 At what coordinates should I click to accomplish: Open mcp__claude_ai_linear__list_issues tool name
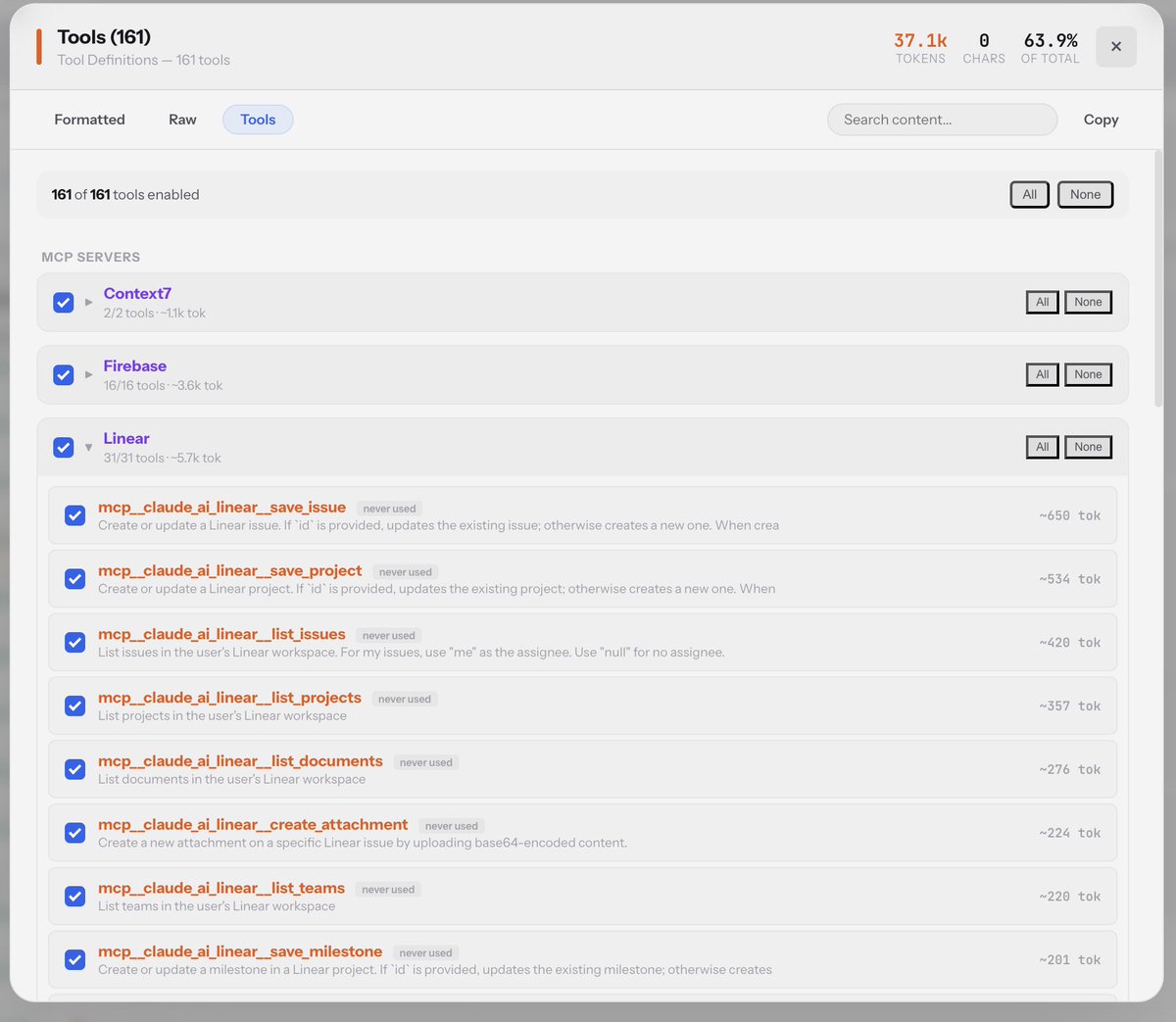click(221, 634)
